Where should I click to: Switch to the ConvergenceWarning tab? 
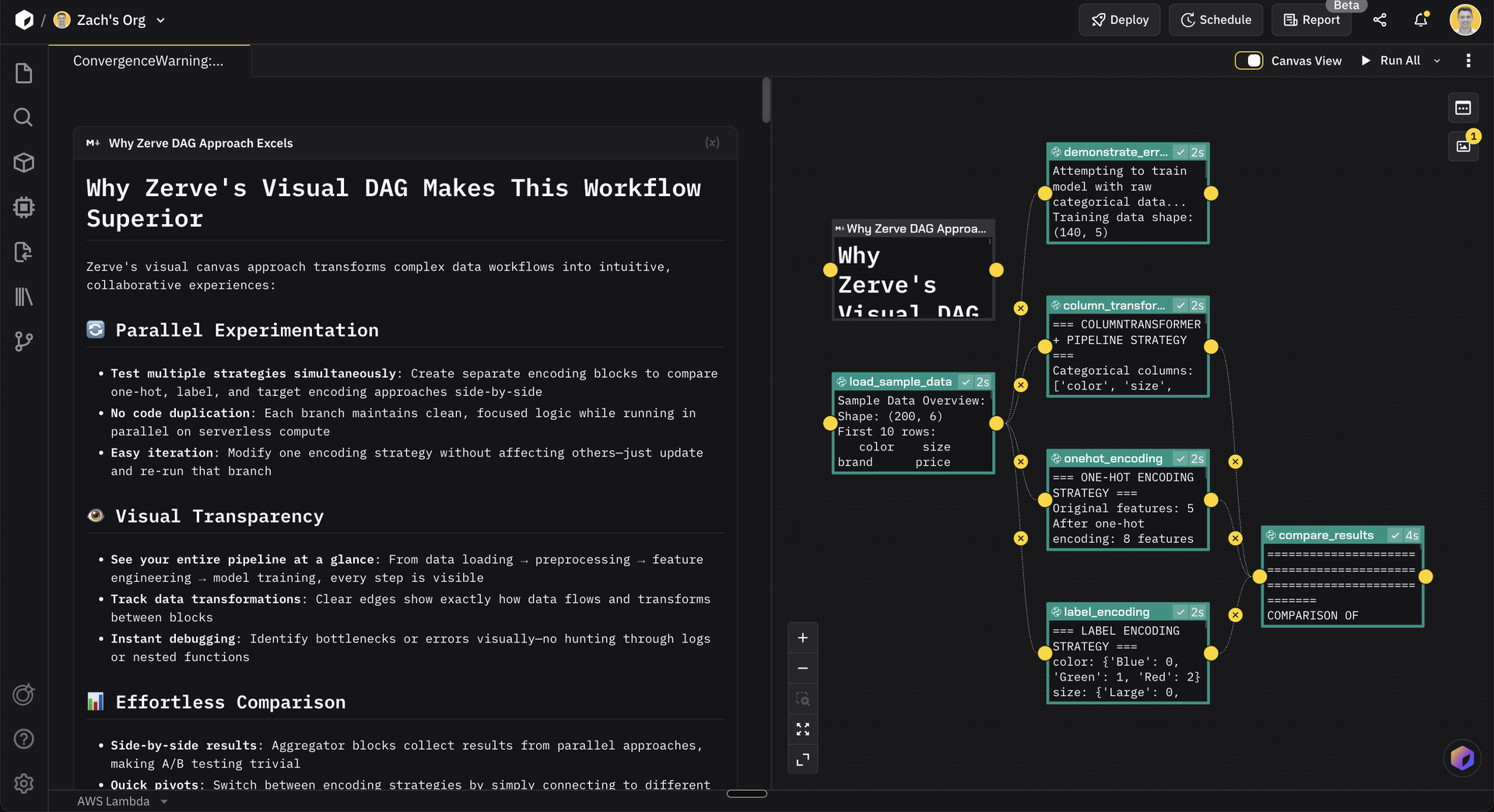click(x=148, y=60)
